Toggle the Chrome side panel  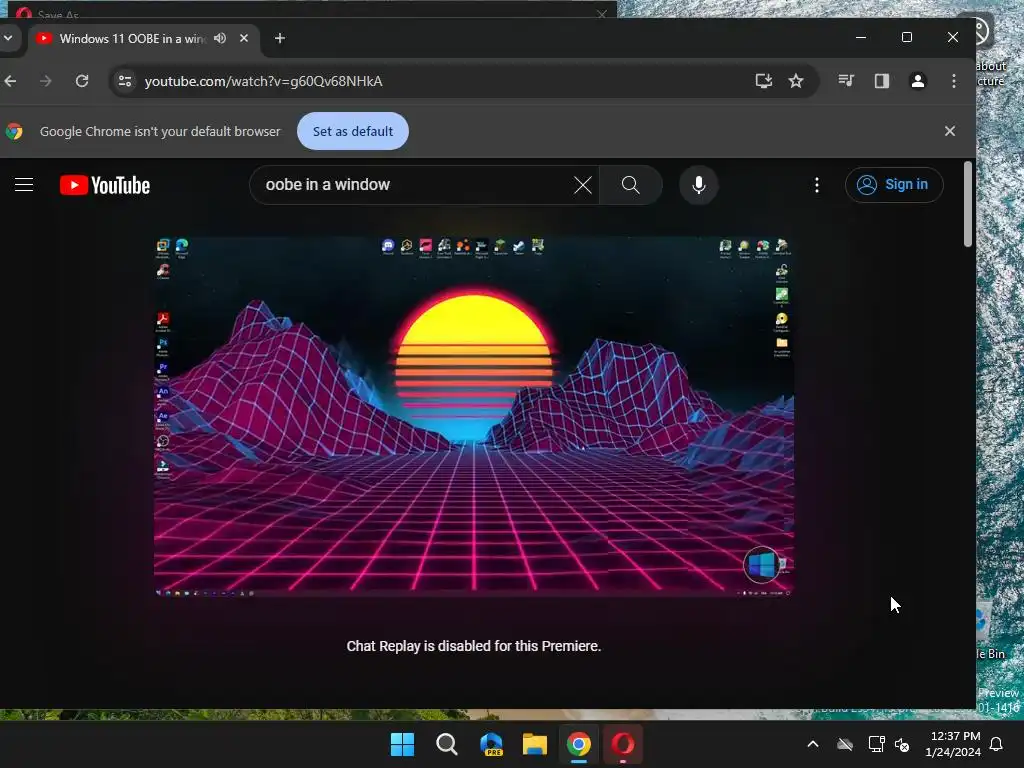coord(882,81)
